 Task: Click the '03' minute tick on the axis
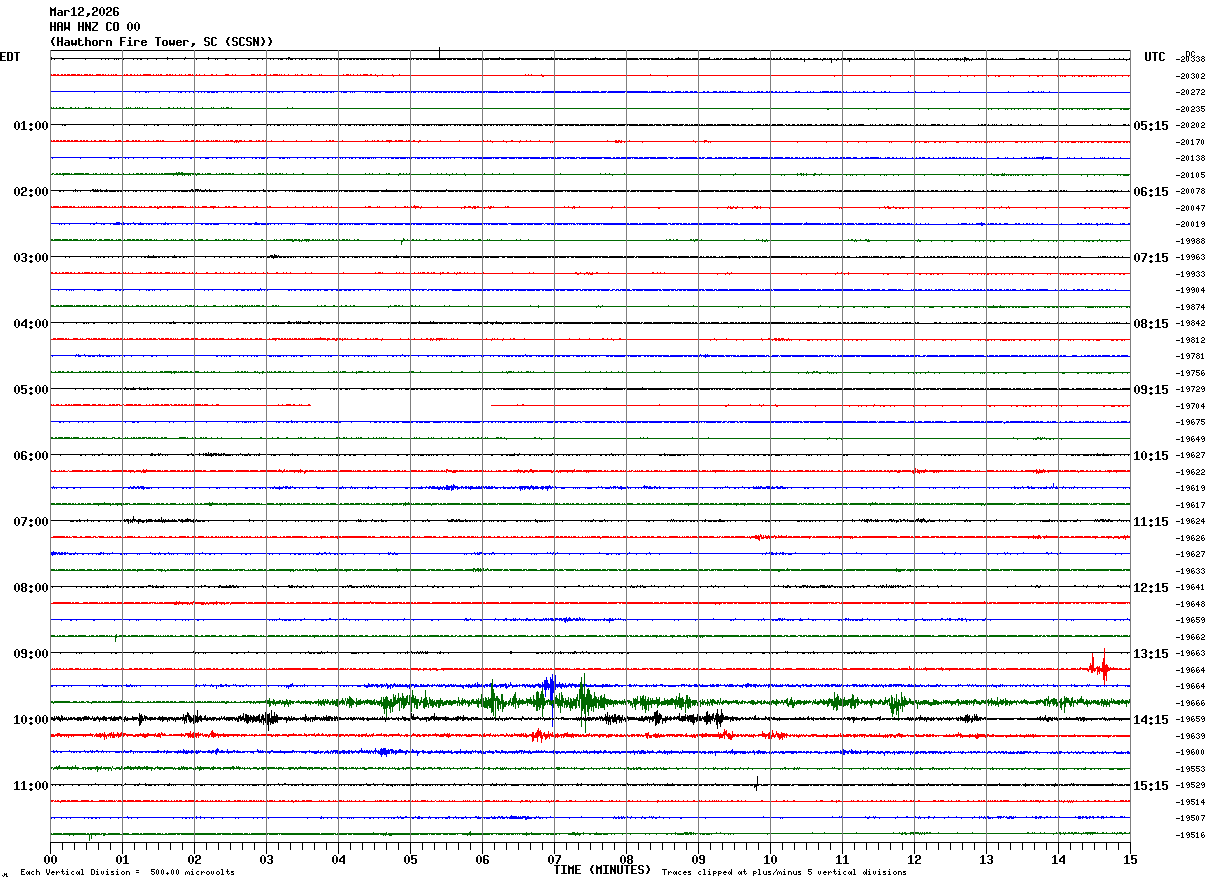tap(266, 859)
